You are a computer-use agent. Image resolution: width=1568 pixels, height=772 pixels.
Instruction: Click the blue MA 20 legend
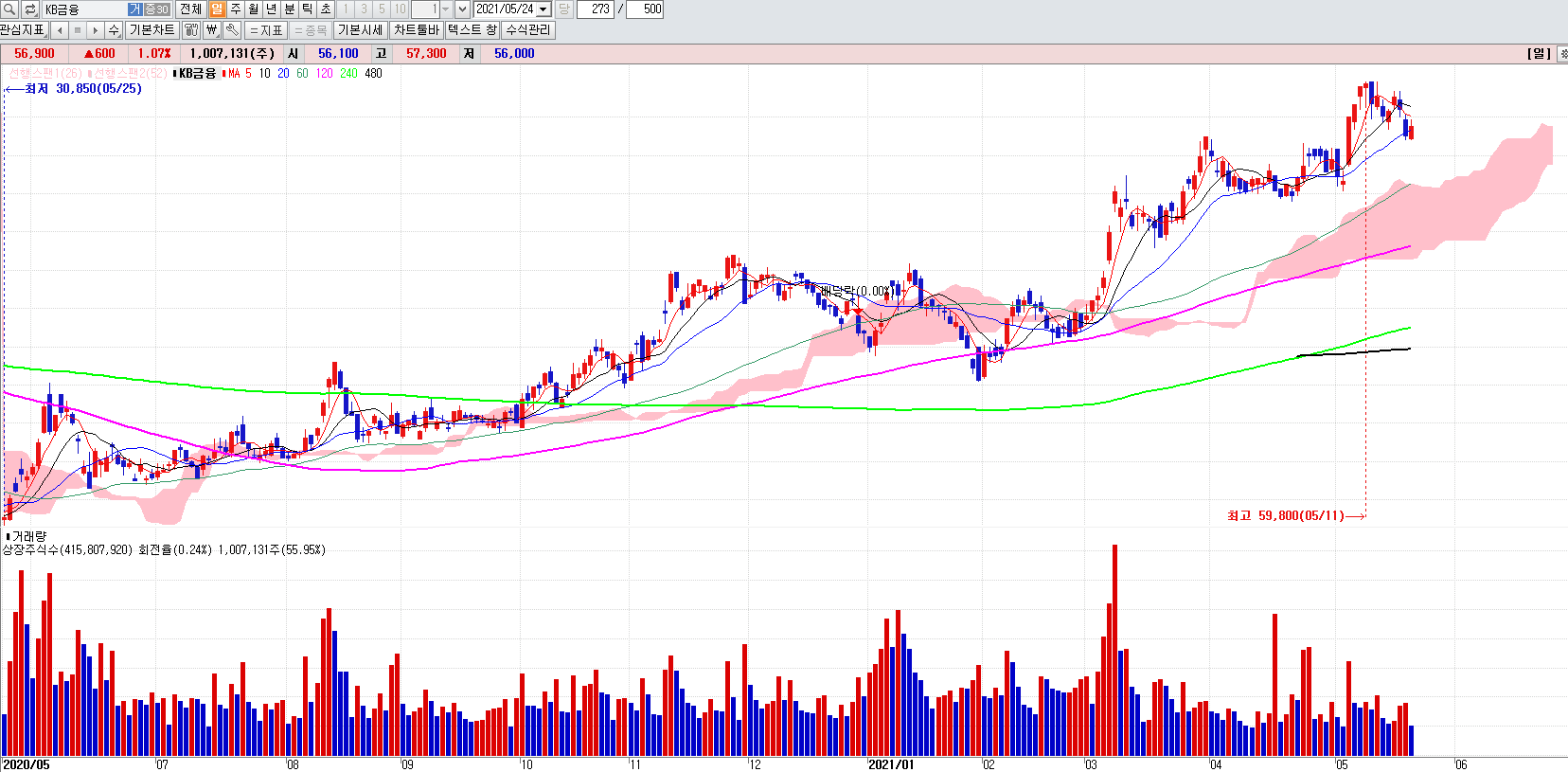283,74
